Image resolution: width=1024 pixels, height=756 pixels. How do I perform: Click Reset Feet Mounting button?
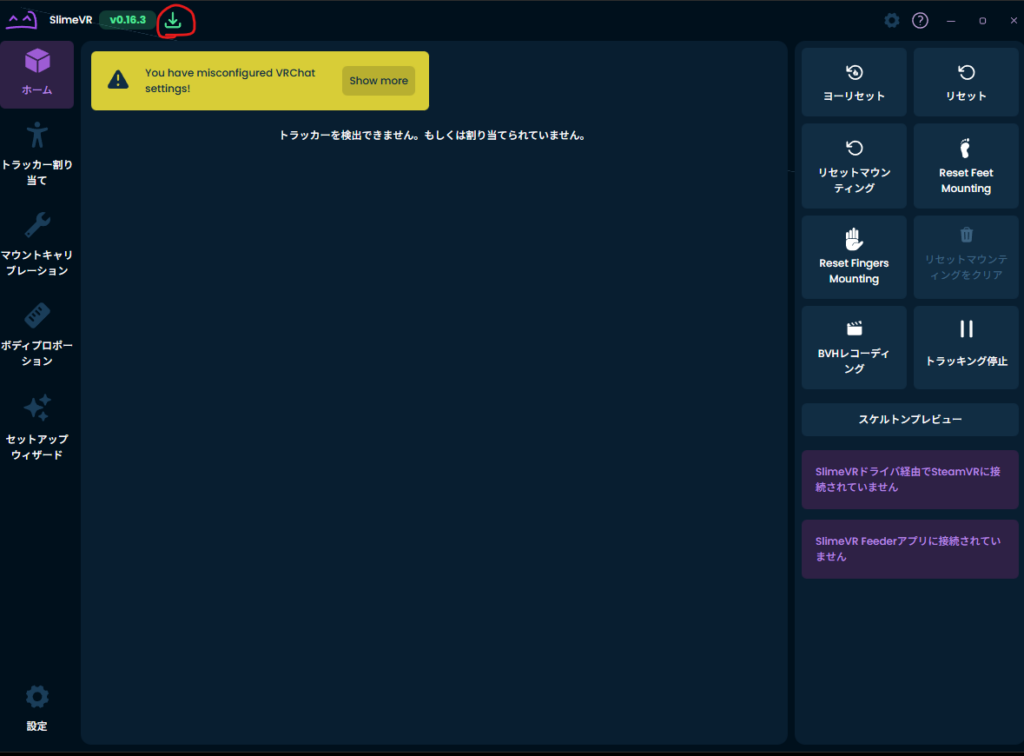pos(965,165)
